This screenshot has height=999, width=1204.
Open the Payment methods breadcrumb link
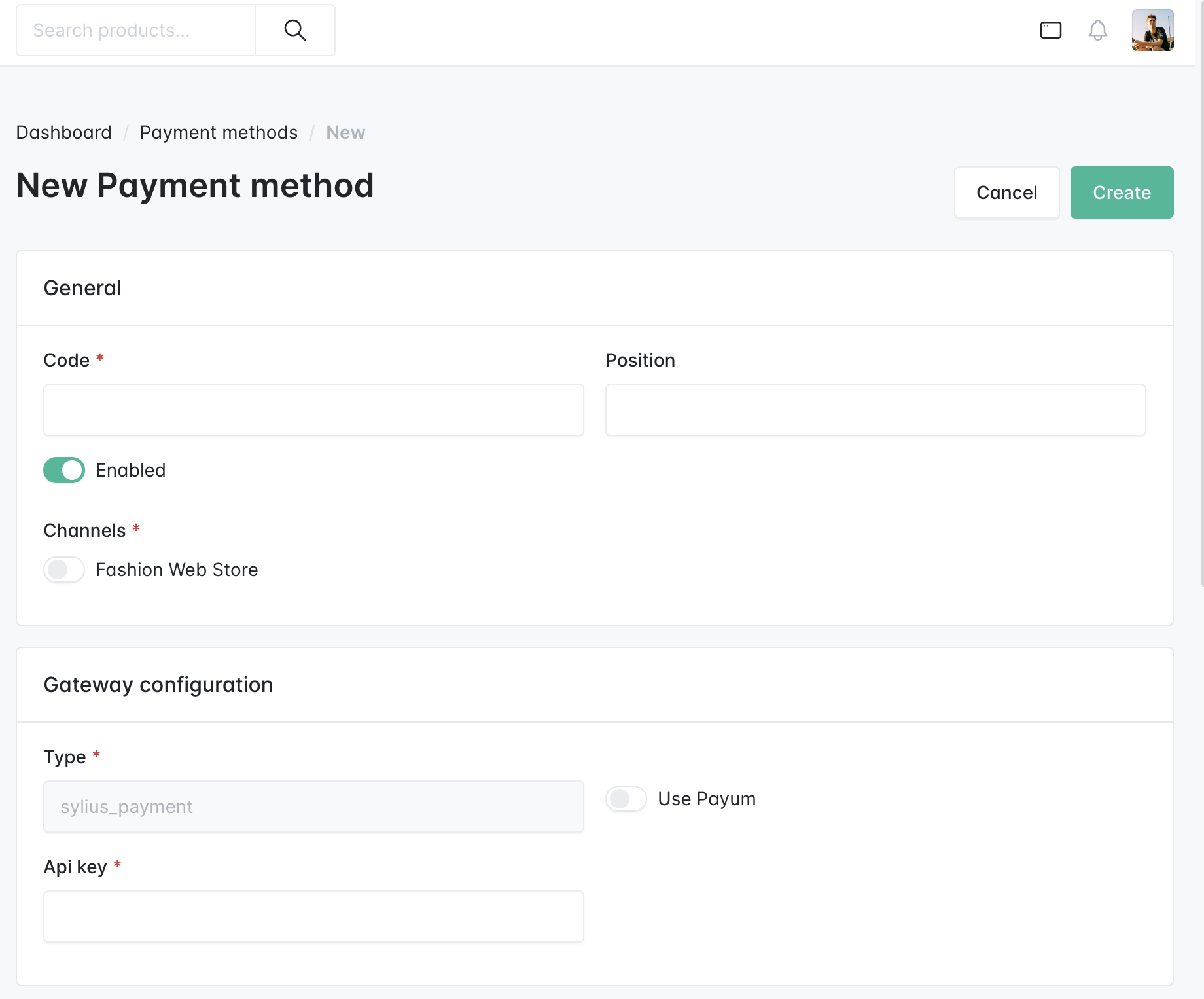tap(219, 132)
